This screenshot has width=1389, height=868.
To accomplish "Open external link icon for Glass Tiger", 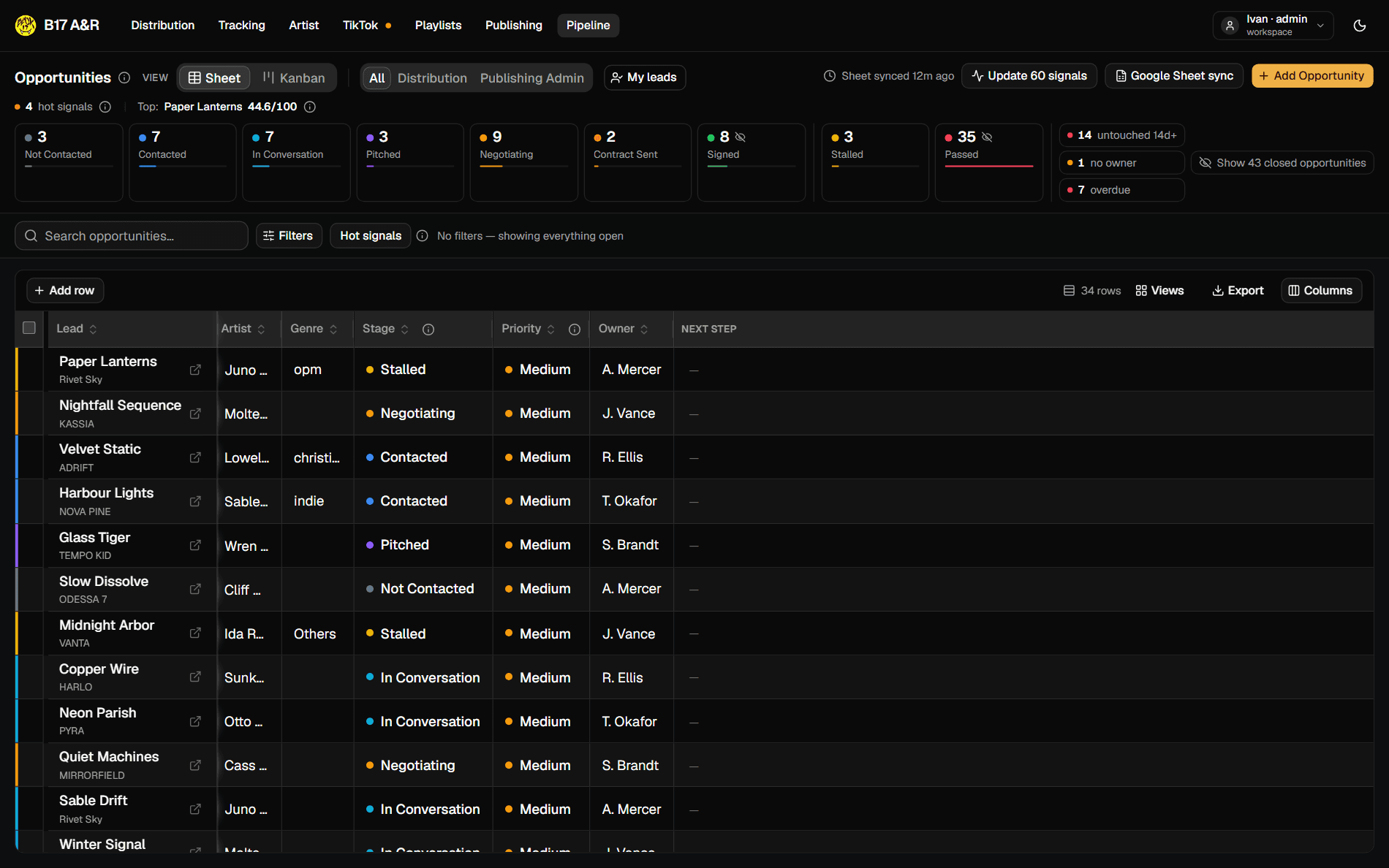I will (195, 545).
